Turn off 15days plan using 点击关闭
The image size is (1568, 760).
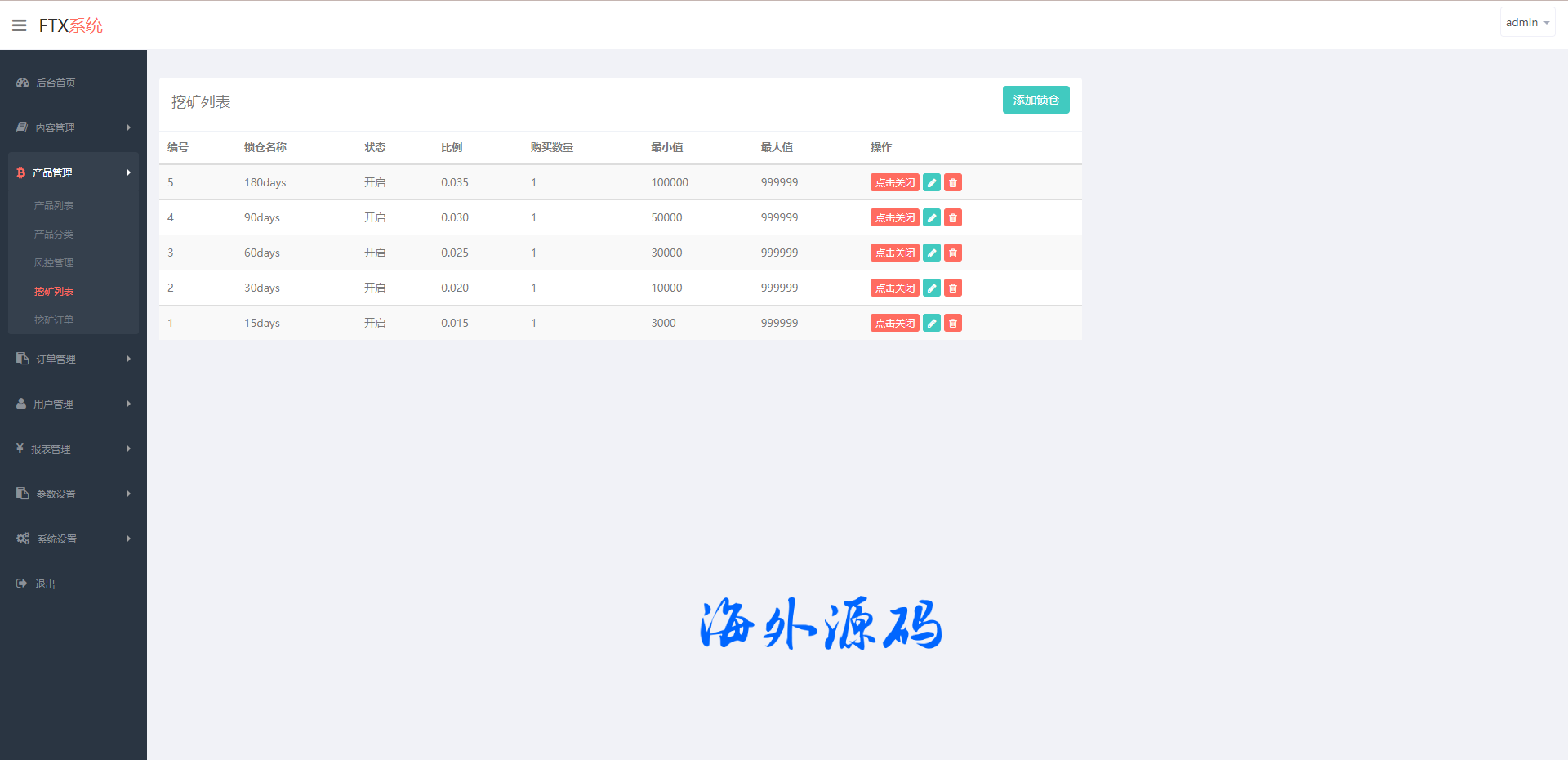pyautogui.click(x=894, y=323)
